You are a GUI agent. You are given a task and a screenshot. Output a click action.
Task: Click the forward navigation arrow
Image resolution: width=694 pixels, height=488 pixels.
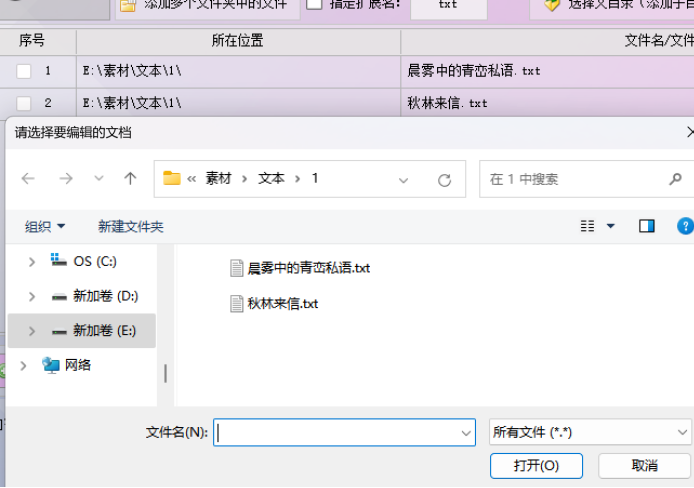pos(65,179)
